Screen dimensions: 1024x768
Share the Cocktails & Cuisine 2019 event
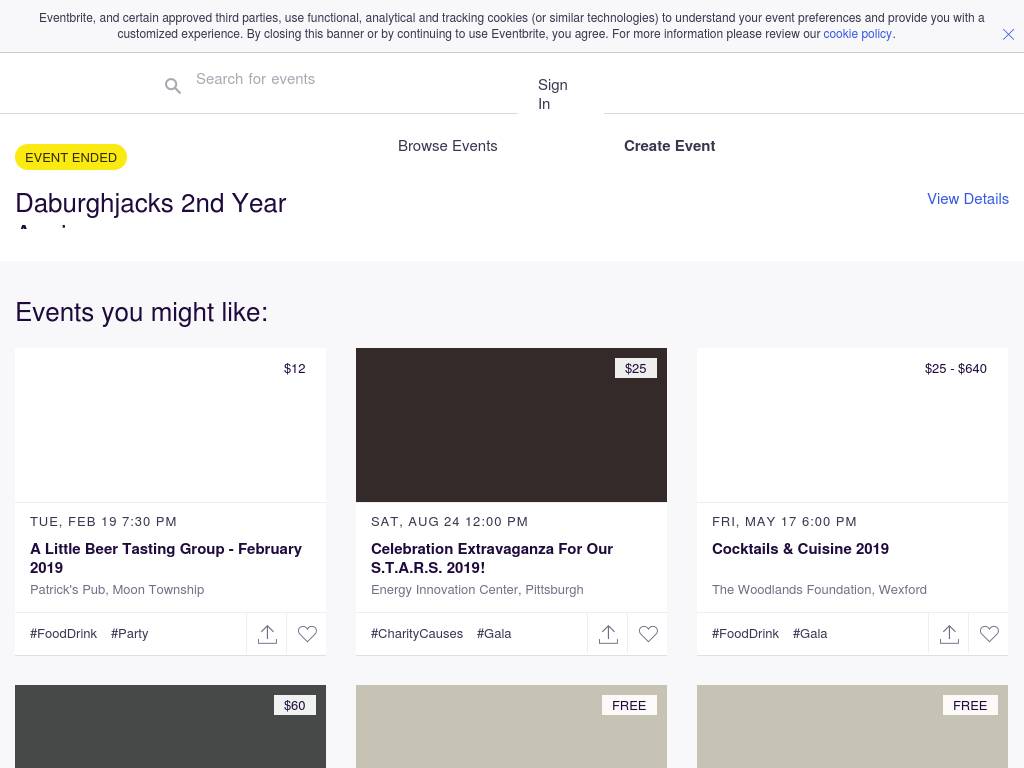[x=949, y=634]
